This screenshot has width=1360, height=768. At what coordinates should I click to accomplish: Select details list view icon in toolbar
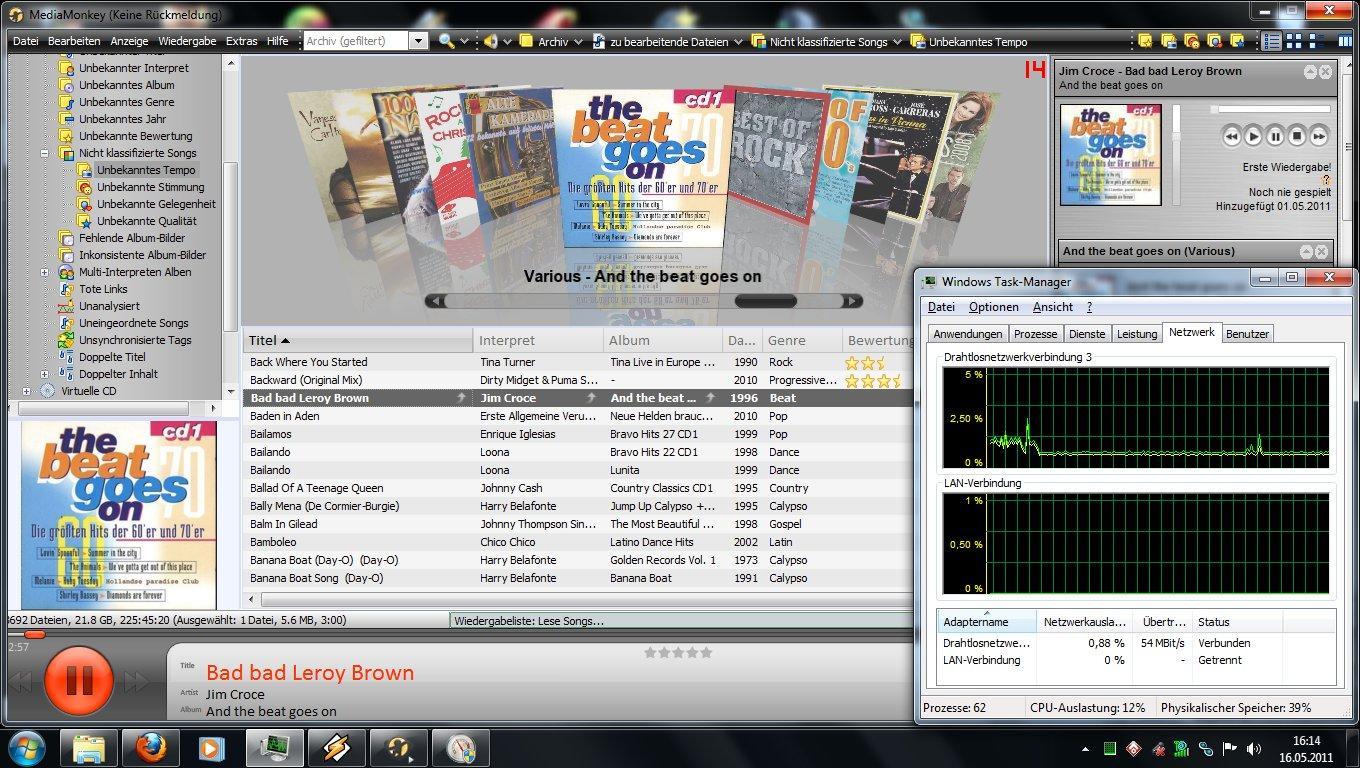[x=1272, y=41]
